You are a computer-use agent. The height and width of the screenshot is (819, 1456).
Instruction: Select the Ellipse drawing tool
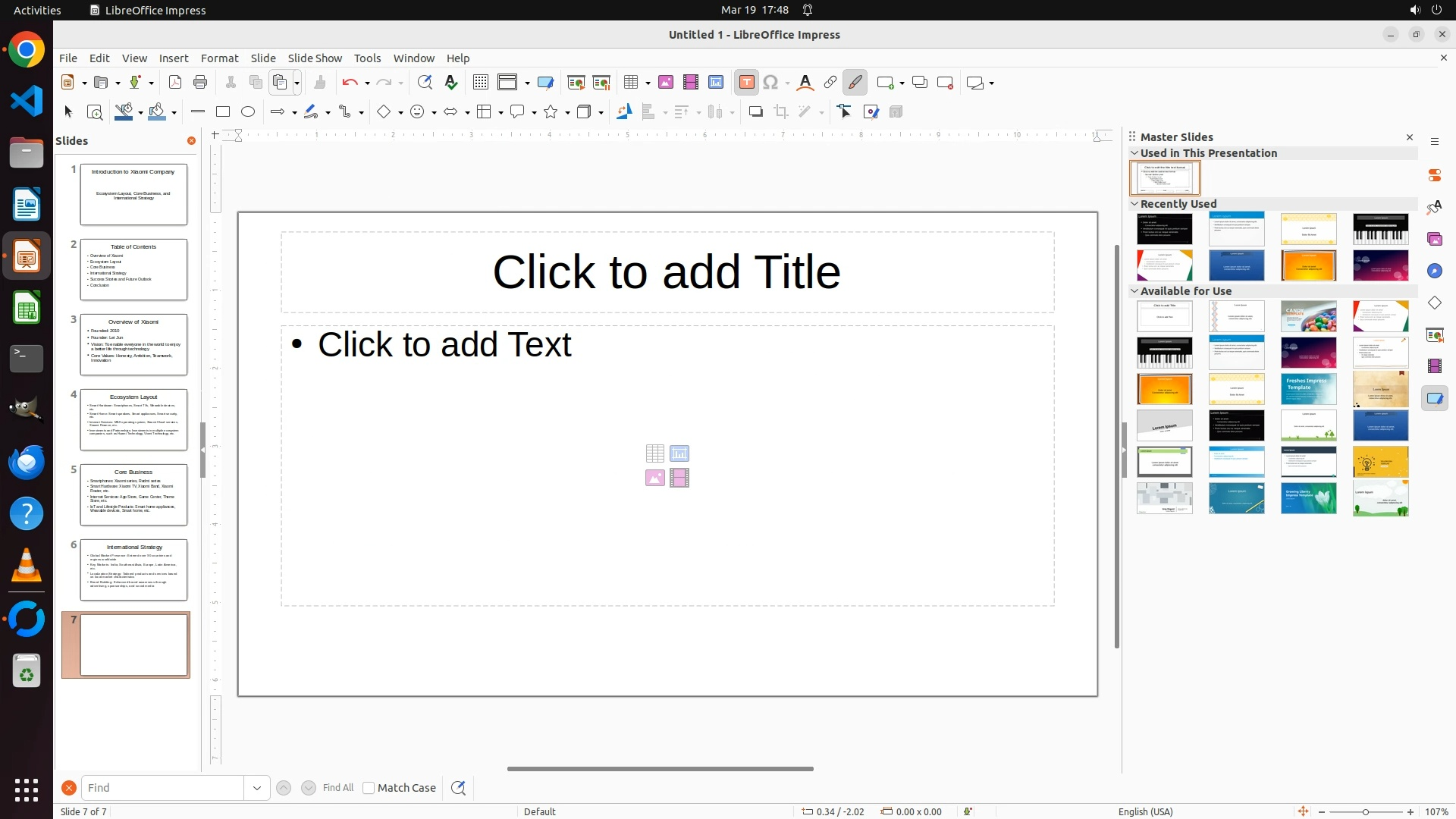coord(248,112)
